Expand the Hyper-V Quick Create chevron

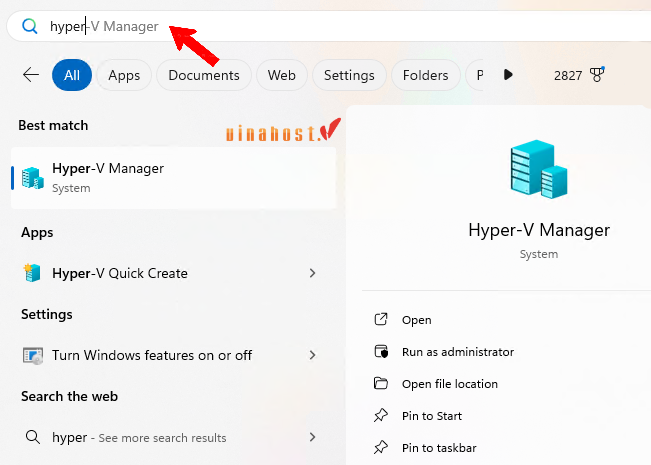coord(312,273)
